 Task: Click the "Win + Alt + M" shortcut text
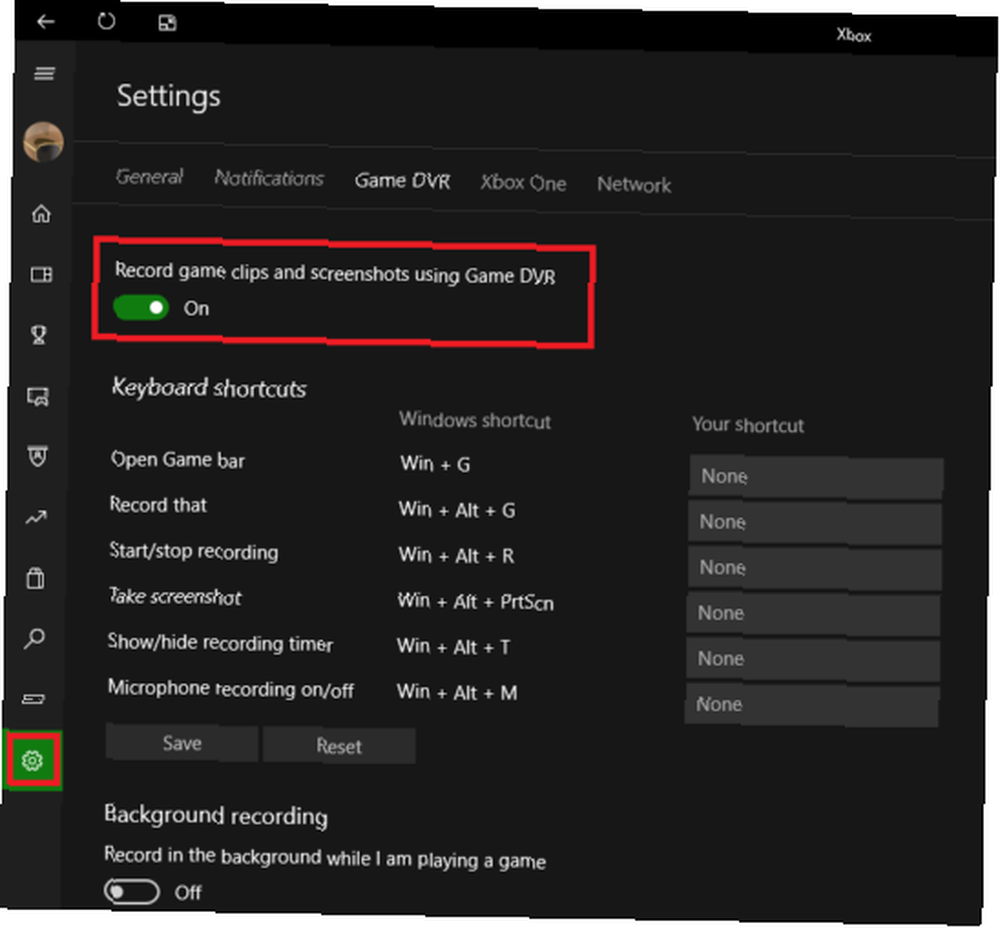[457, 692]
